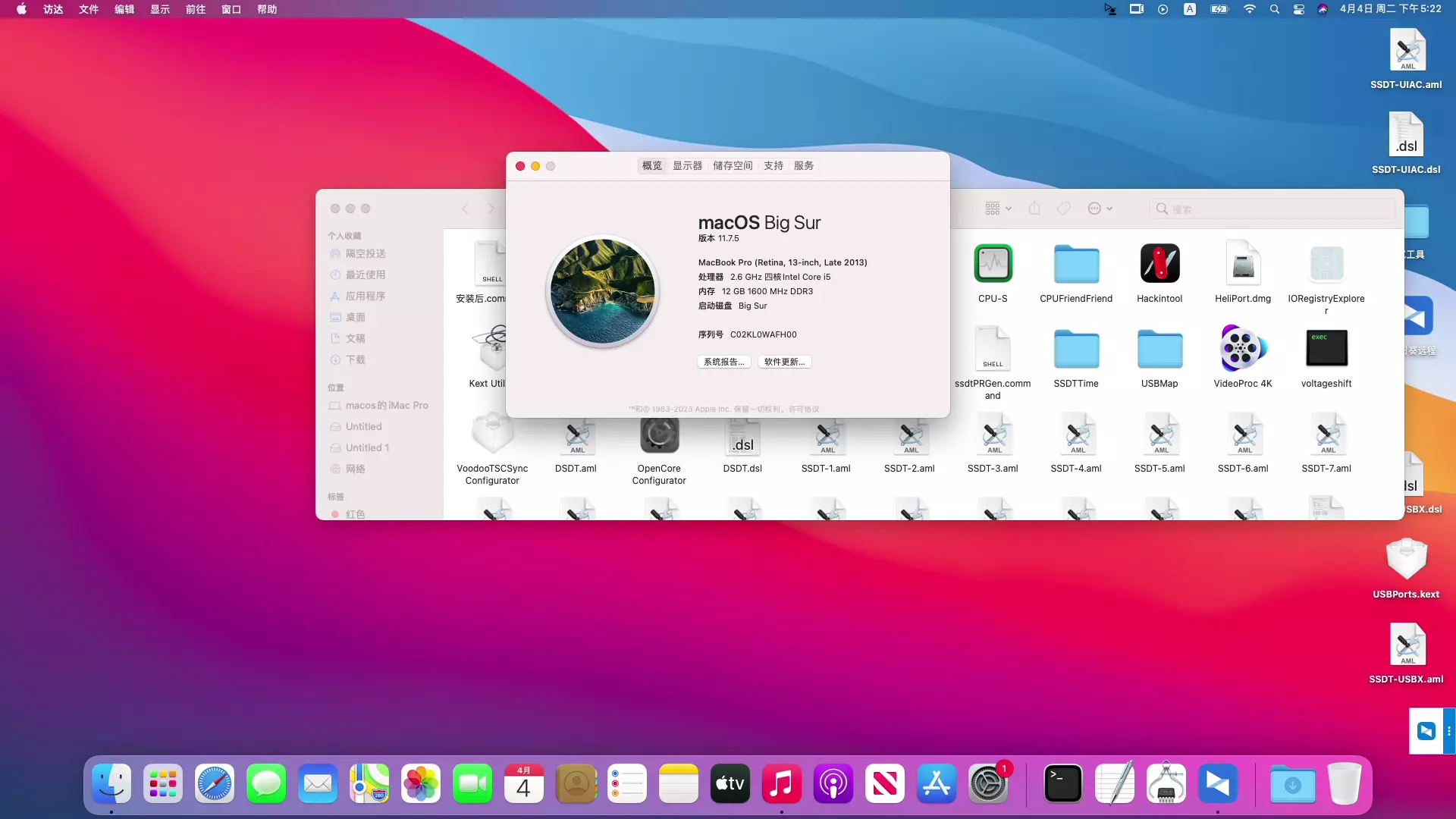This screenshot has height=819, width=1456.
Task: Click the 软件更新 button
Action: (784, 362)
